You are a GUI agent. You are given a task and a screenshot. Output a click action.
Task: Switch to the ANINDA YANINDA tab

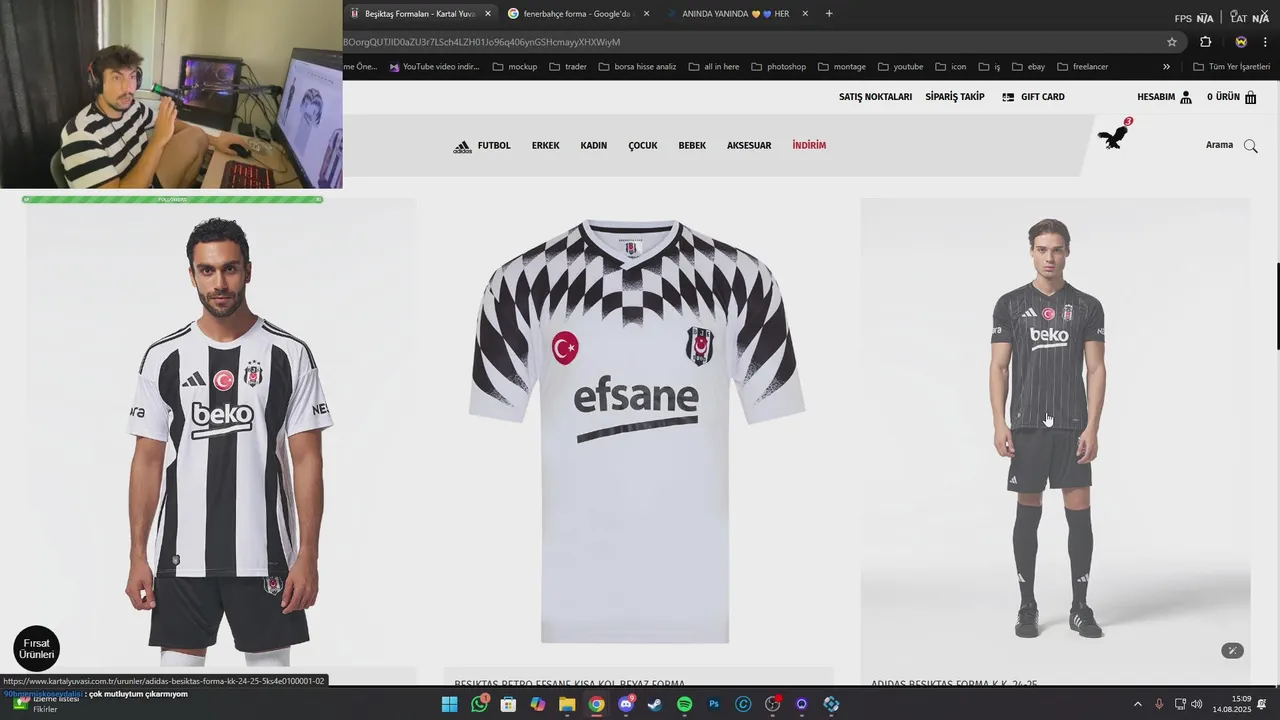[x=738, y=14]
